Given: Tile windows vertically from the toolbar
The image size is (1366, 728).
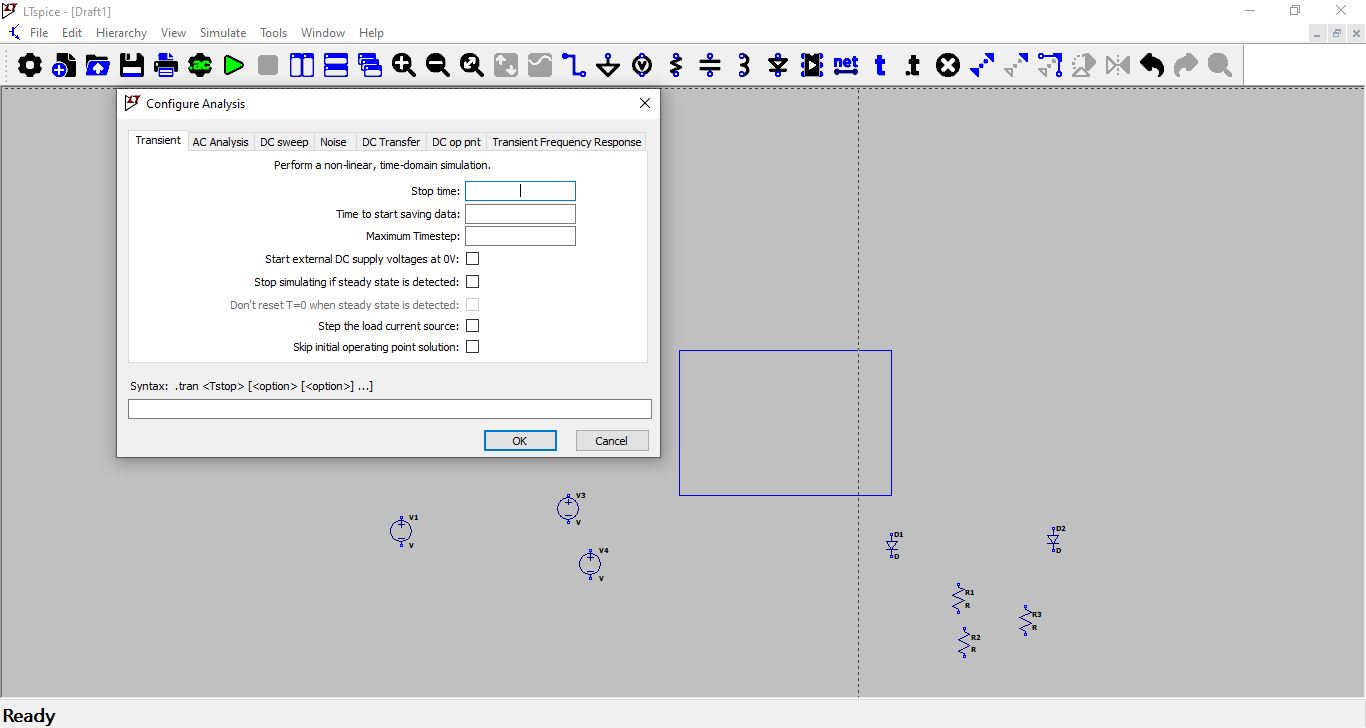Looking at the screenshot, I should point(302,66).
